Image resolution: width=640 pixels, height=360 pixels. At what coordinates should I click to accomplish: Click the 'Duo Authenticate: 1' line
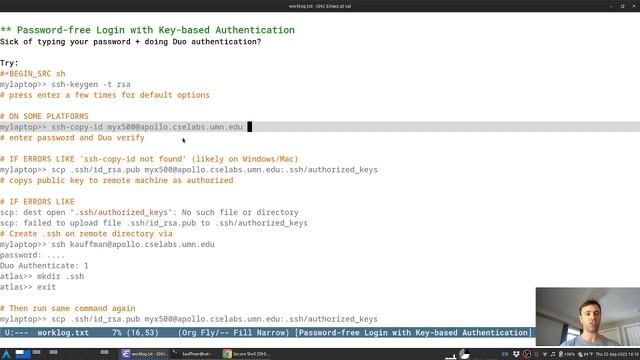click(x=44, y=266)
